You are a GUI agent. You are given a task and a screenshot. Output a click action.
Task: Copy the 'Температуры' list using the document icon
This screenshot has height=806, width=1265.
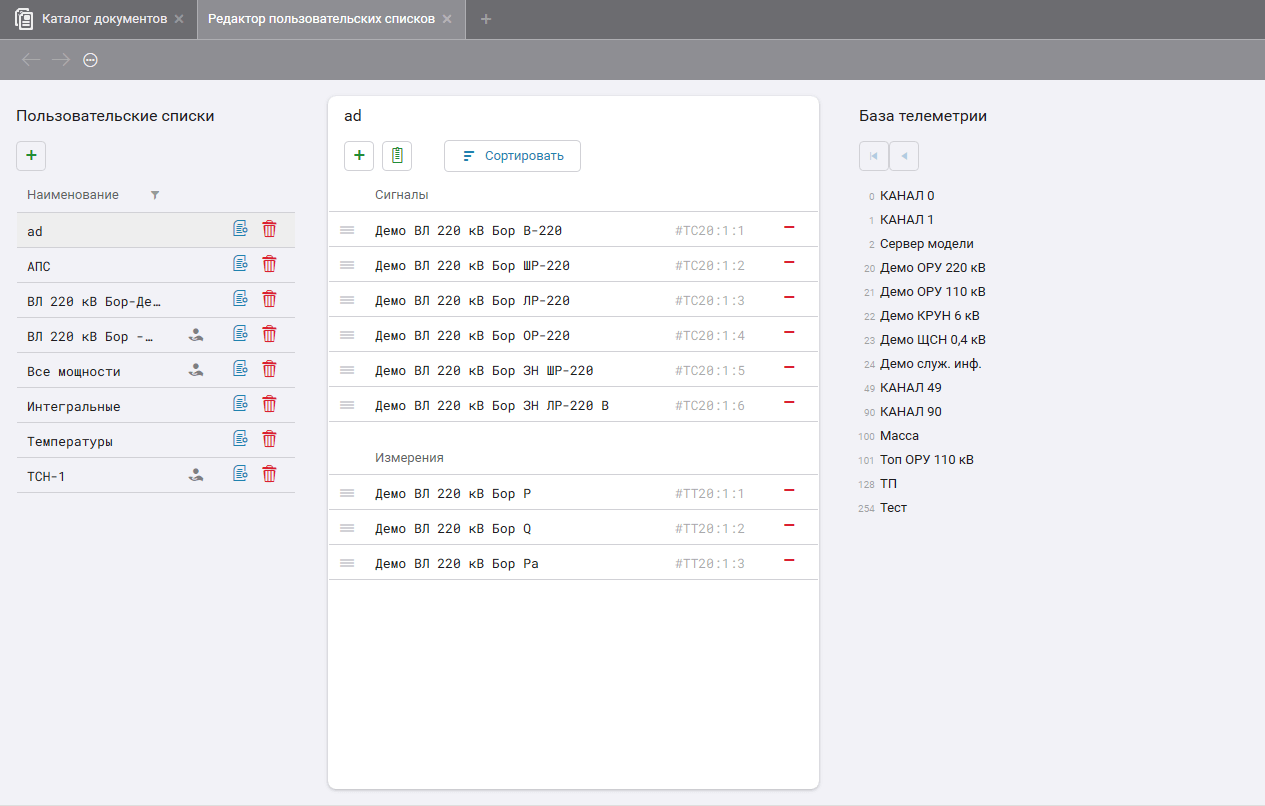(240, 439)
